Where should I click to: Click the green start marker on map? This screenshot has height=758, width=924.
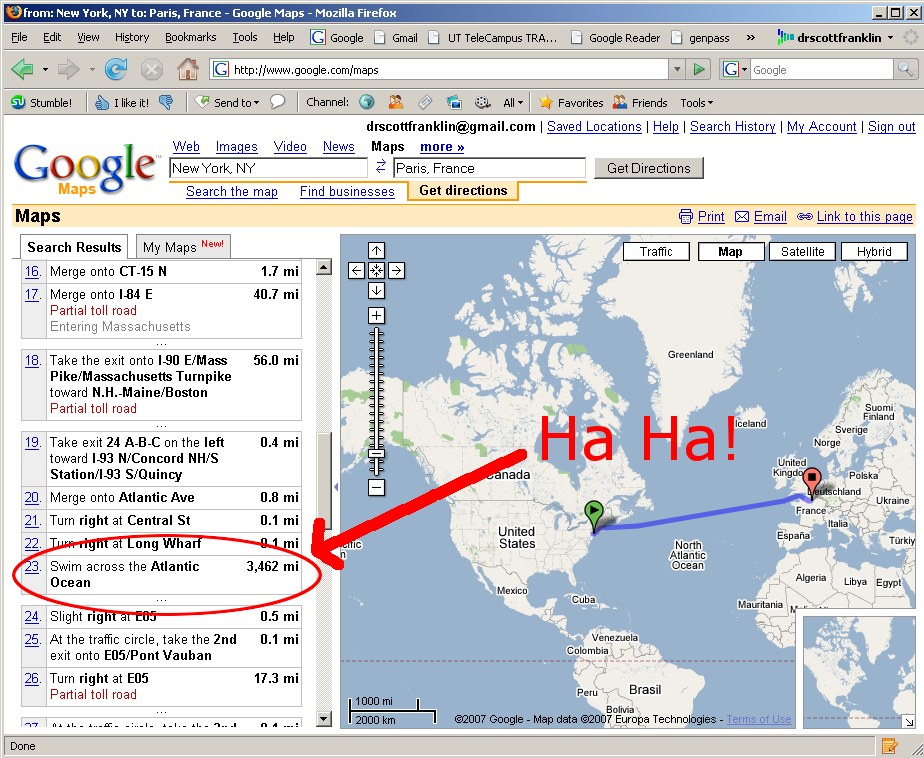point(594,514)
